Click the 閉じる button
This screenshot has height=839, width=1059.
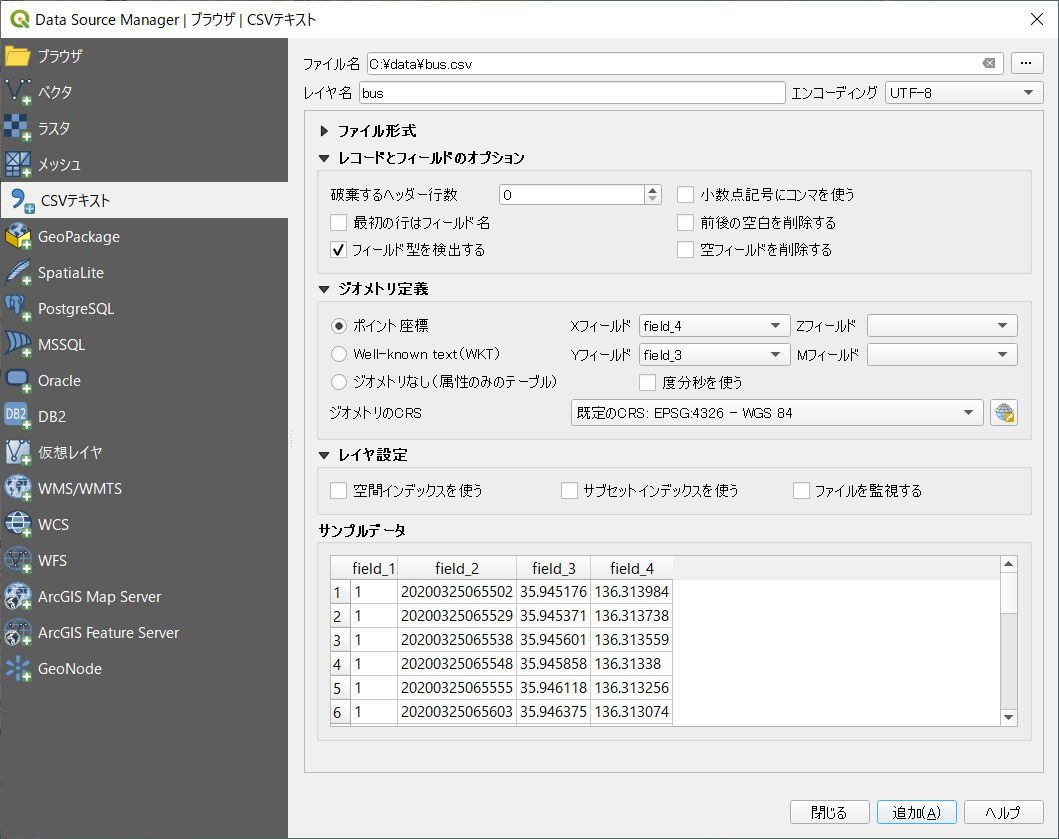[x=829, y=812]
